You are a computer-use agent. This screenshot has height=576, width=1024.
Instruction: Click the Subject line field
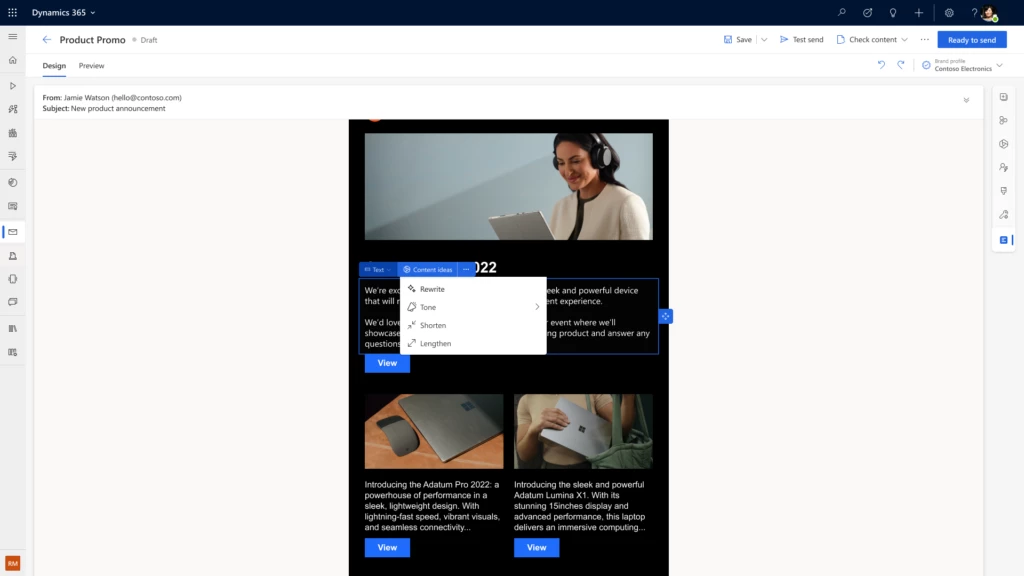(x=113, y=108)
